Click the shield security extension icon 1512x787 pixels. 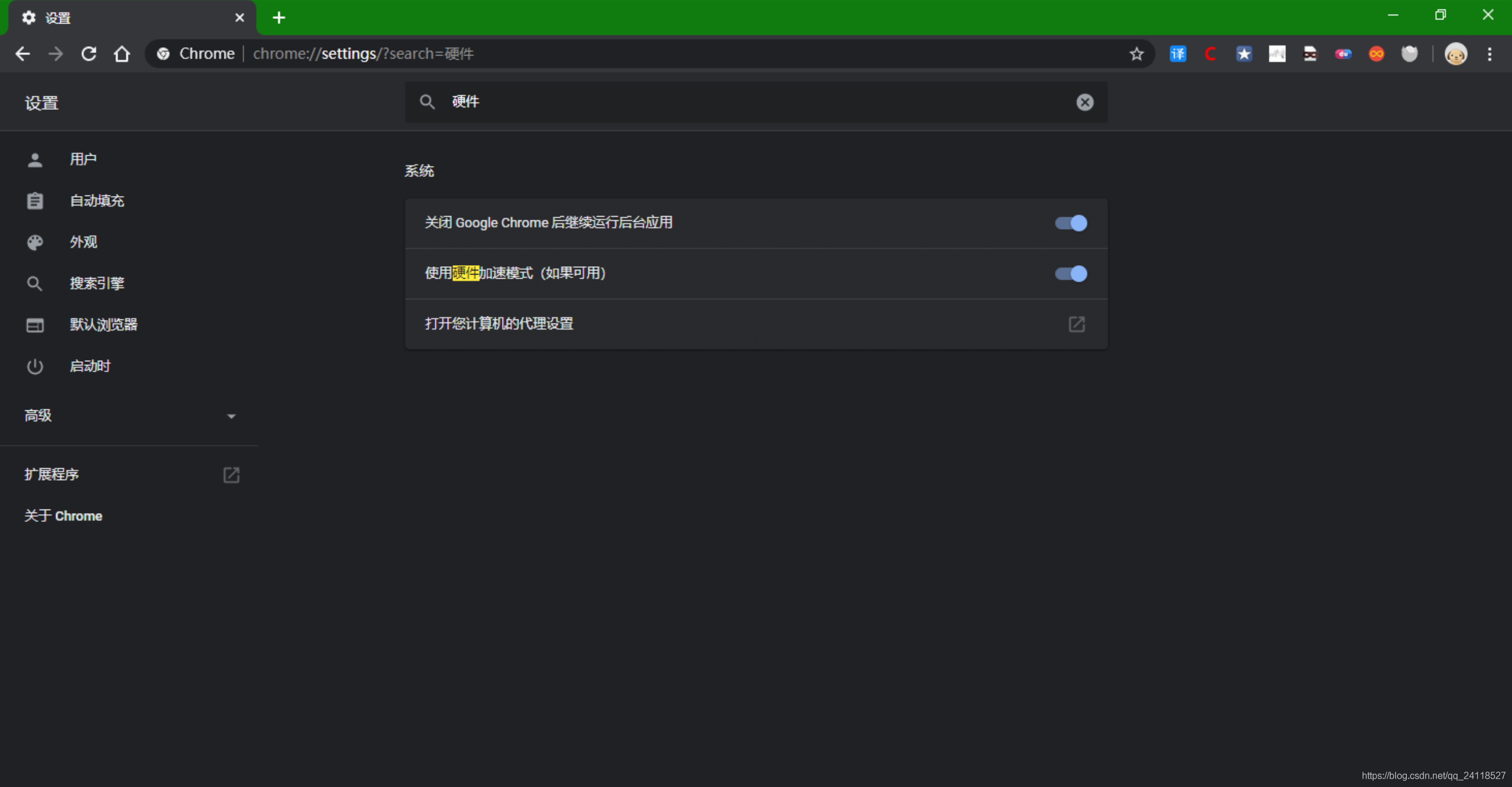[1411, 55]
